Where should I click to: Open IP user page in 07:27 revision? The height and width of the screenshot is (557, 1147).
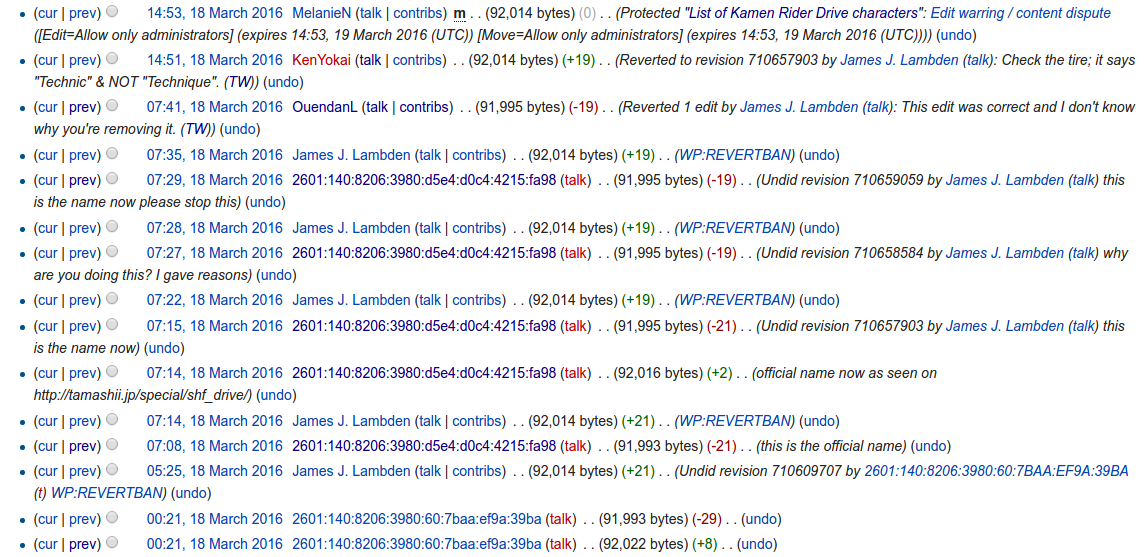tap(424, 253)
